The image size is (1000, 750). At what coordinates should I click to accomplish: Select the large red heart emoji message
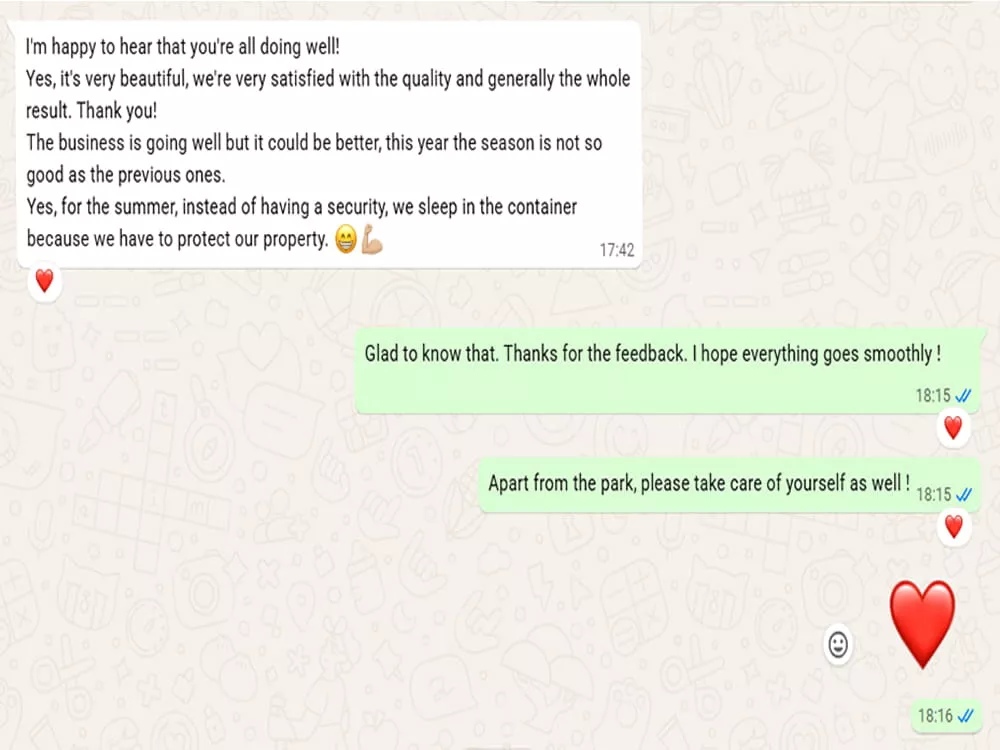coord(922,624)
